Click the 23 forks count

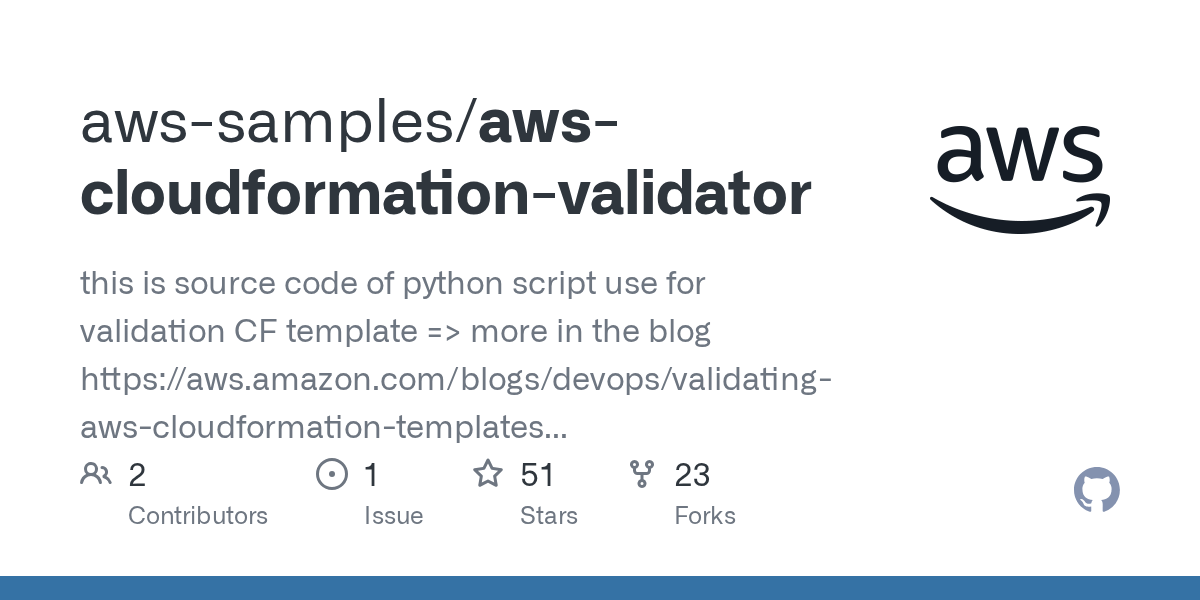pos(692,475)
